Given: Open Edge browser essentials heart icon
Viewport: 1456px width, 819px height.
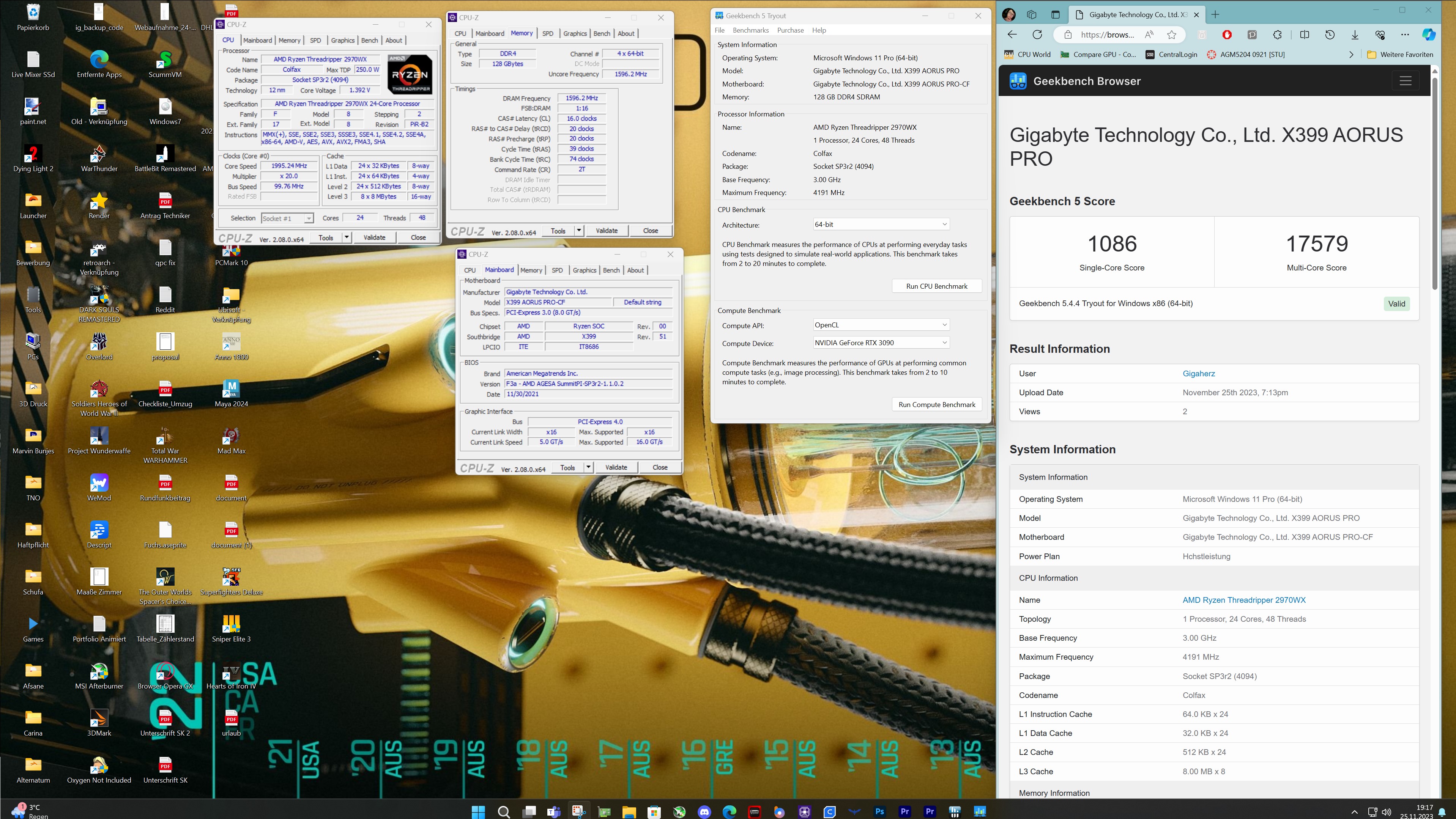Looking at the screenshot, I should pyautogui.click(x=1380, y=35).
